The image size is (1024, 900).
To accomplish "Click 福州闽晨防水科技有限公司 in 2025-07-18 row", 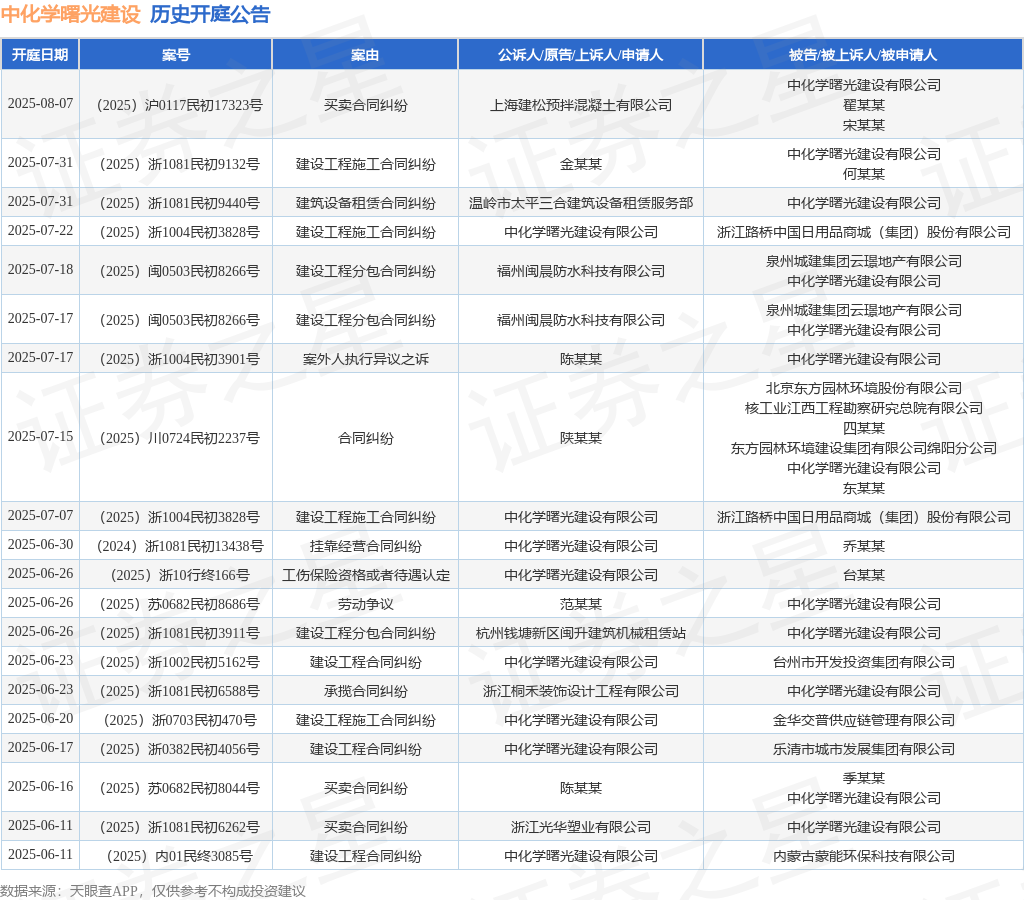I will (x=581, y=271).
